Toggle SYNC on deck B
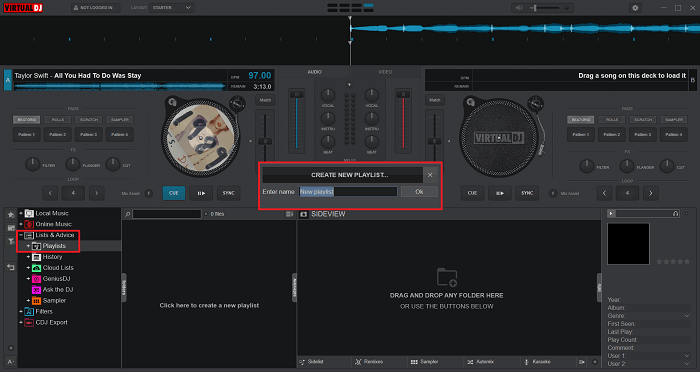700x372 pixels. pos(527,193)
